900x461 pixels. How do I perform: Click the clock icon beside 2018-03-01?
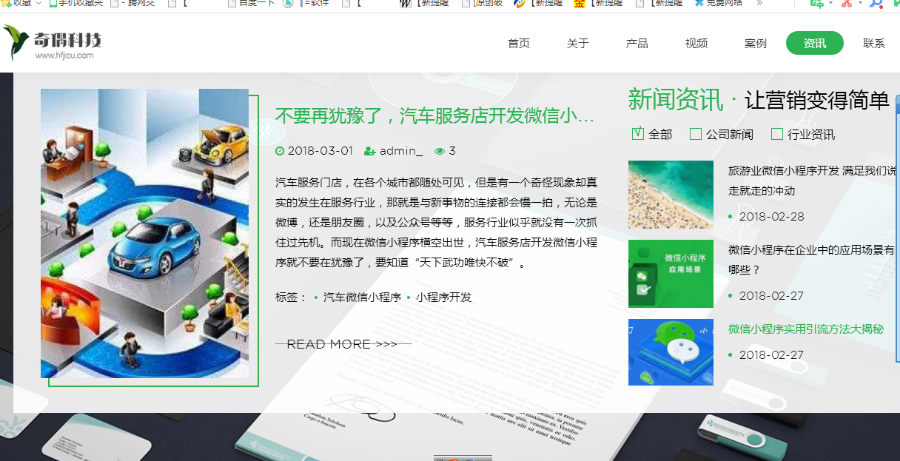(280, 151)
